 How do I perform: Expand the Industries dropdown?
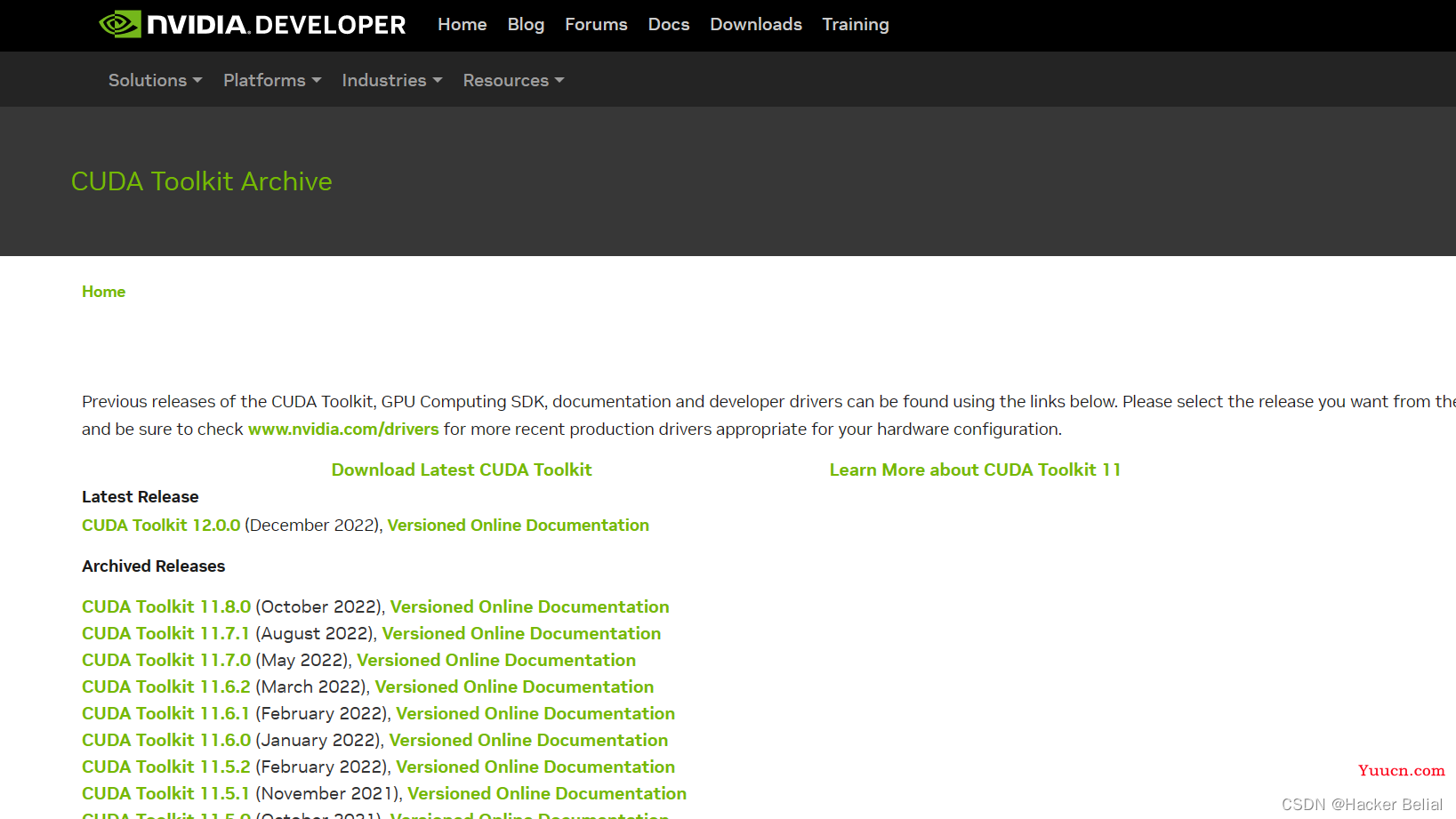point(392,80)
